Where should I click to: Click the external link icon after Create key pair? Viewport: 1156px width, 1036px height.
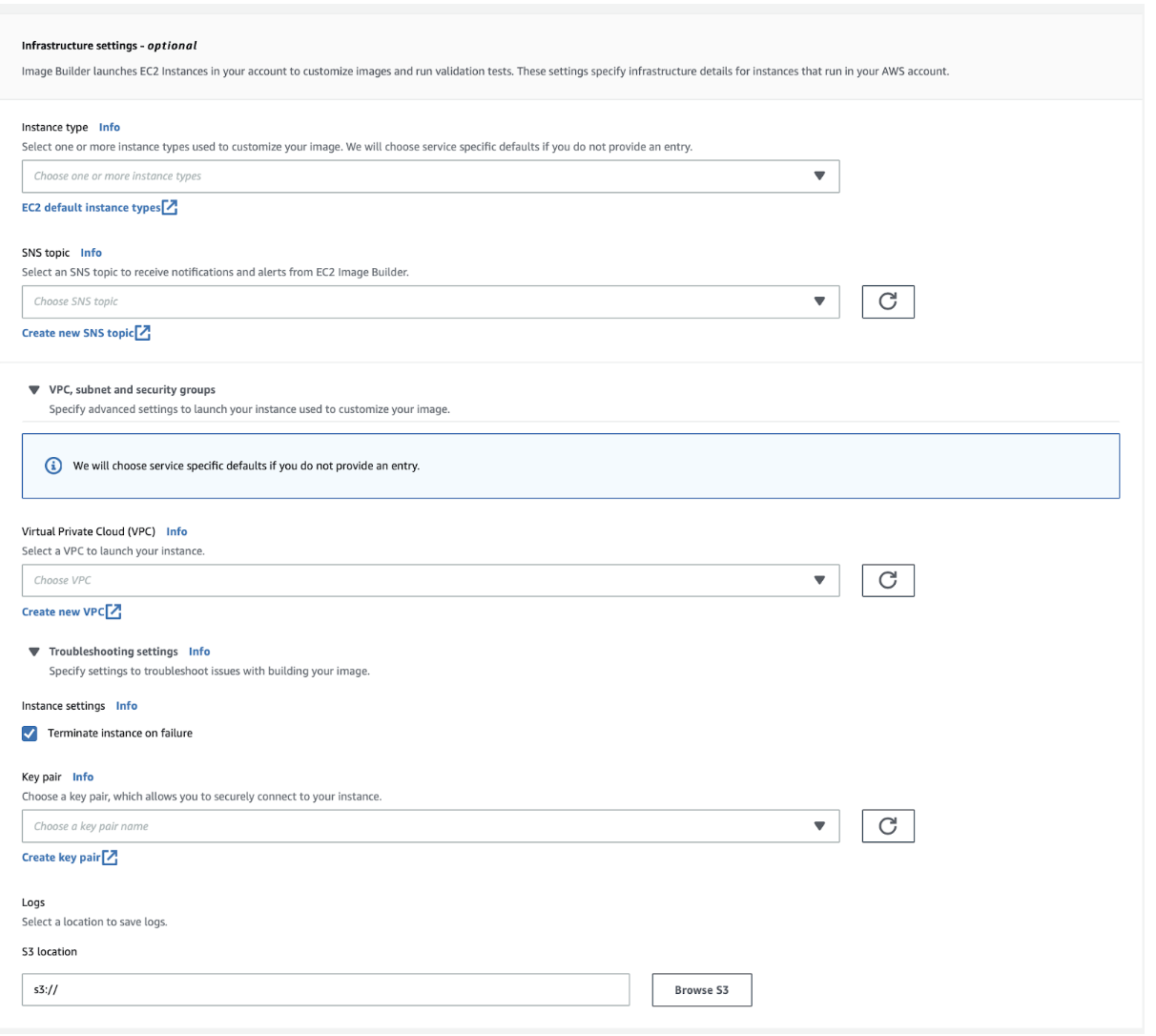[111, 858]
